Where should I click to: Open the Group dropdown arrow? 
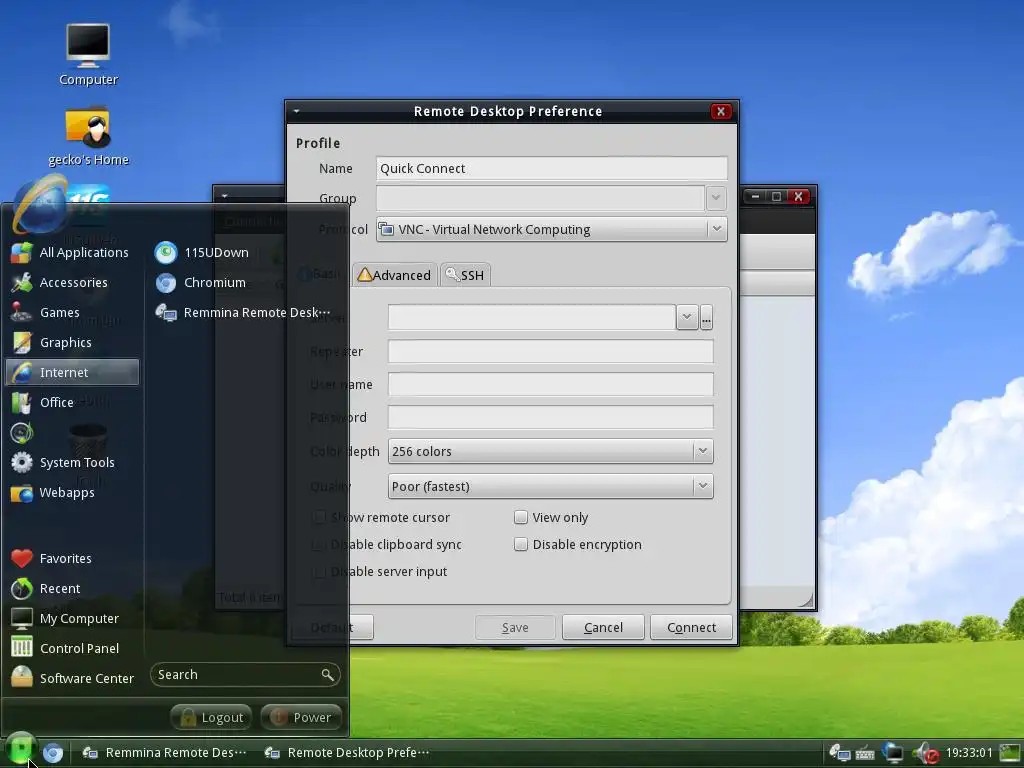[716, 198]
